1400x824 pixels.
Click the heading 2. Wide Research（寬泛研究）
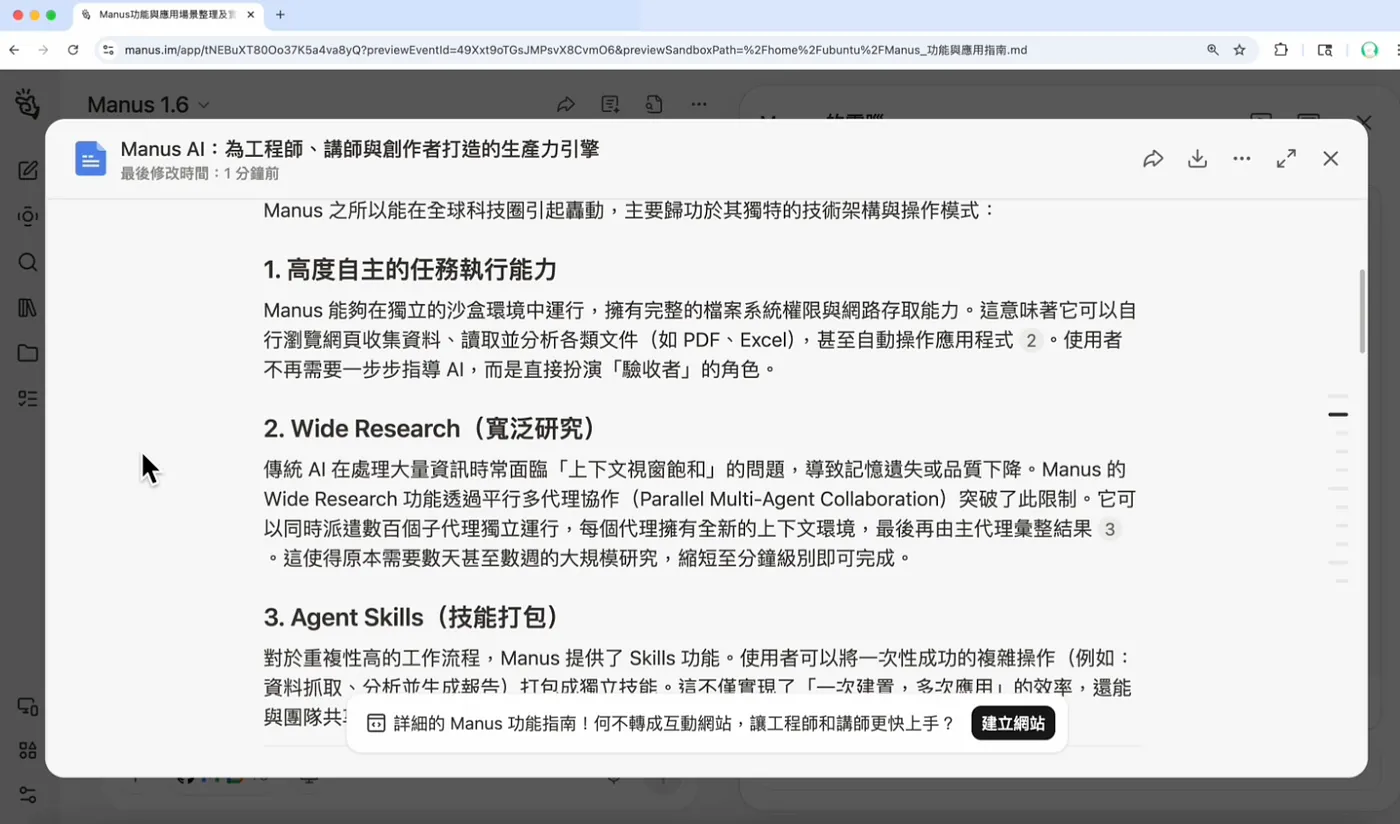(x=432, y=429)
